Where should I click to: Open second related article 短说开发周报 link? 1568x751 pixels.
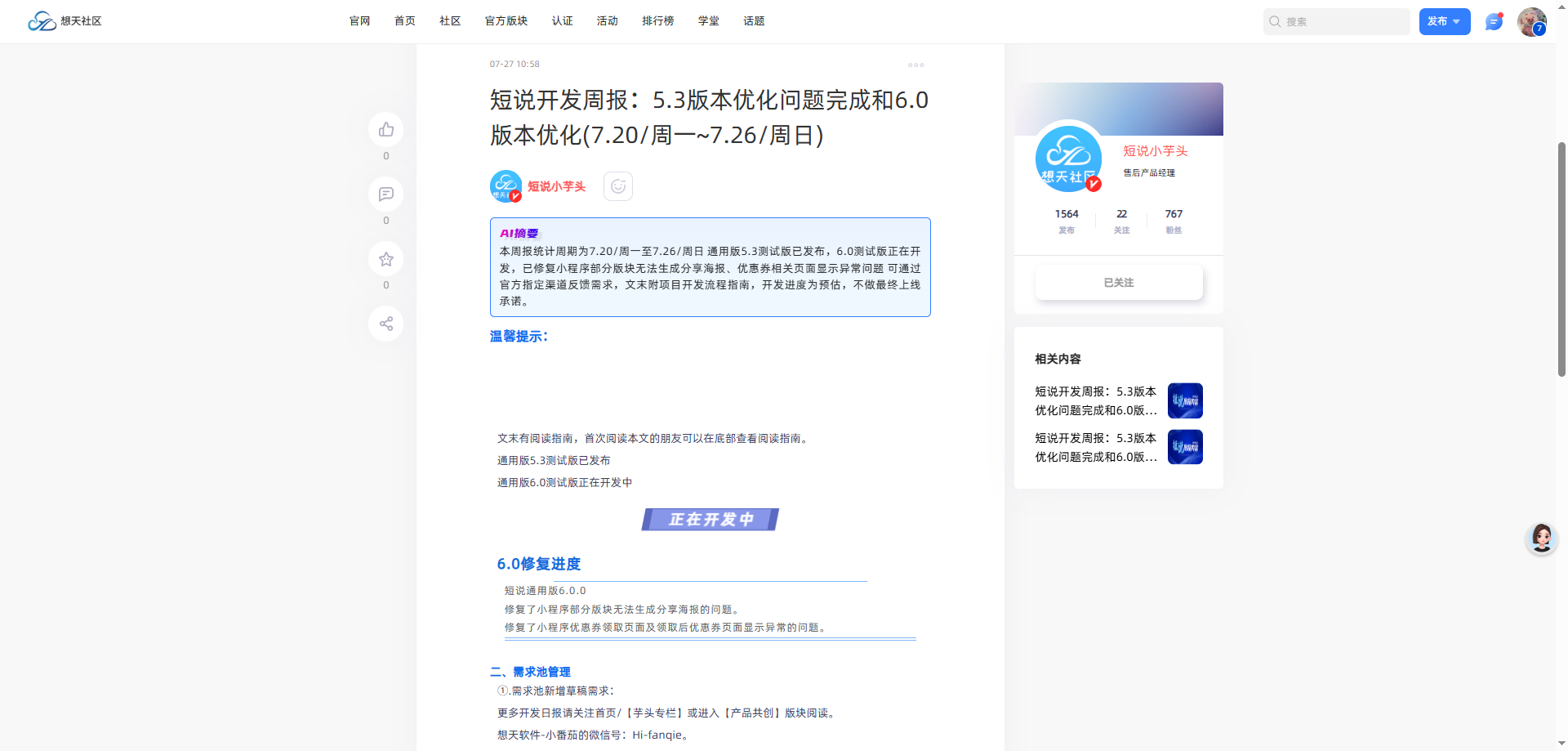[1096, 448]
